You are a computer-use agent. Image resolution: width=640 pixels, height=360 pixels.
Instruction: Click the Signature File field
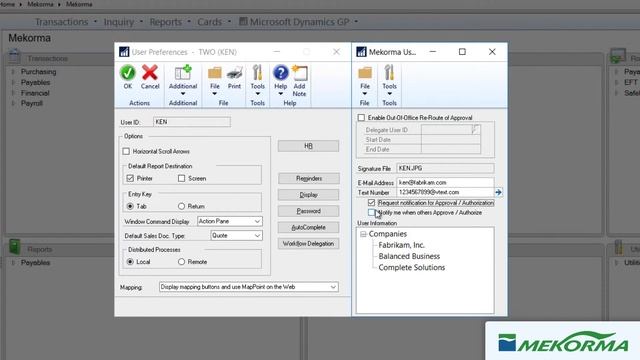pyautogui.click(x=445, y=168)
